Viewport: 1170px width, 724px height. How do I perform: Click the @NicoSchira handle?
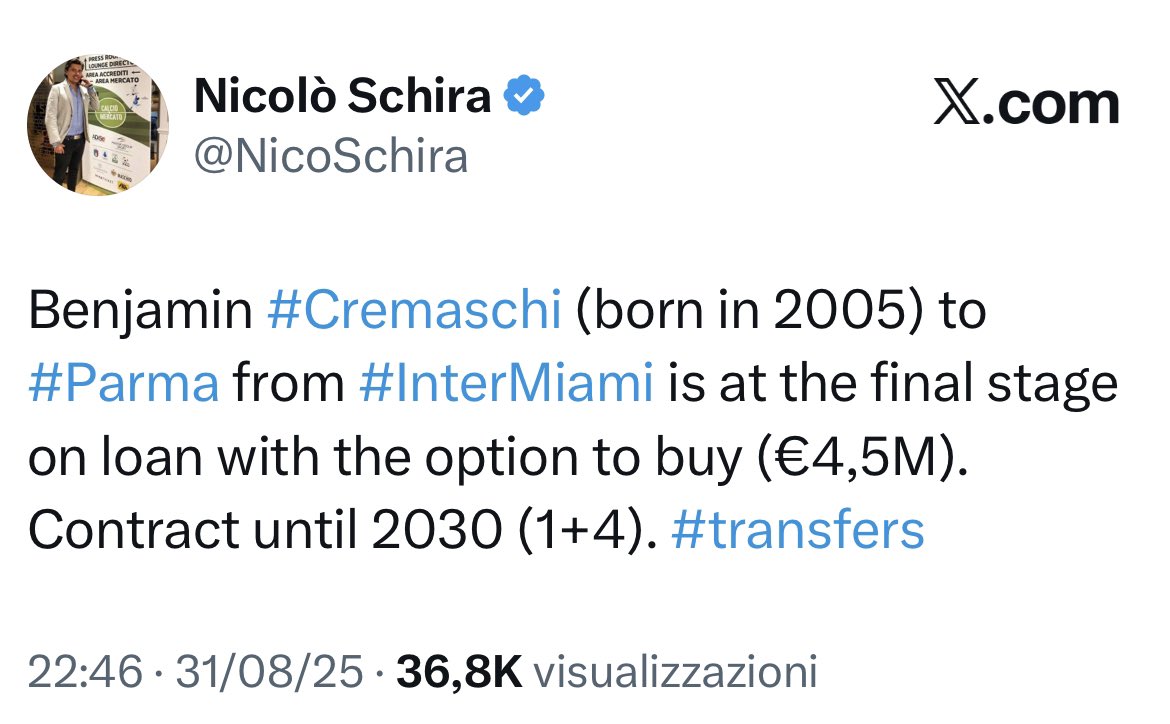330,156
